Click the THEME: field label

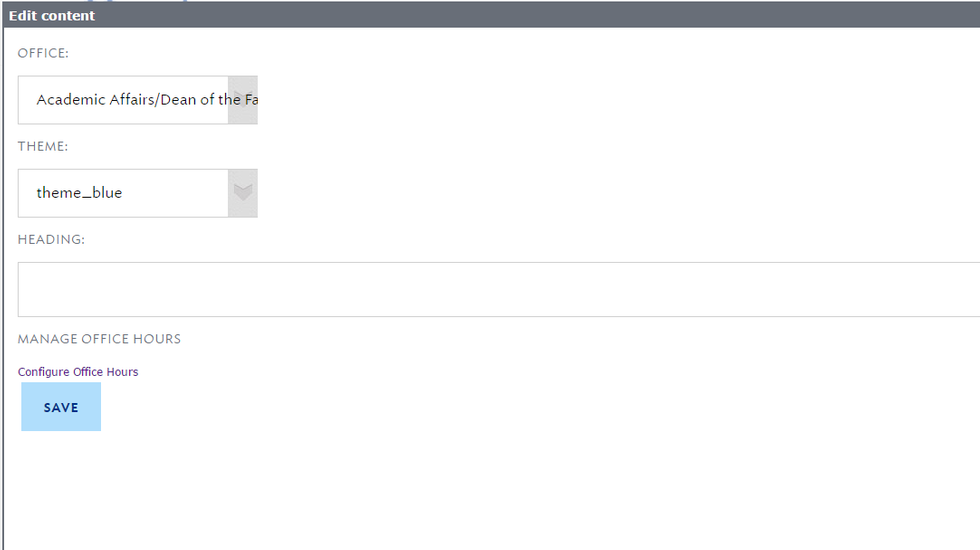tap(43, 146)
